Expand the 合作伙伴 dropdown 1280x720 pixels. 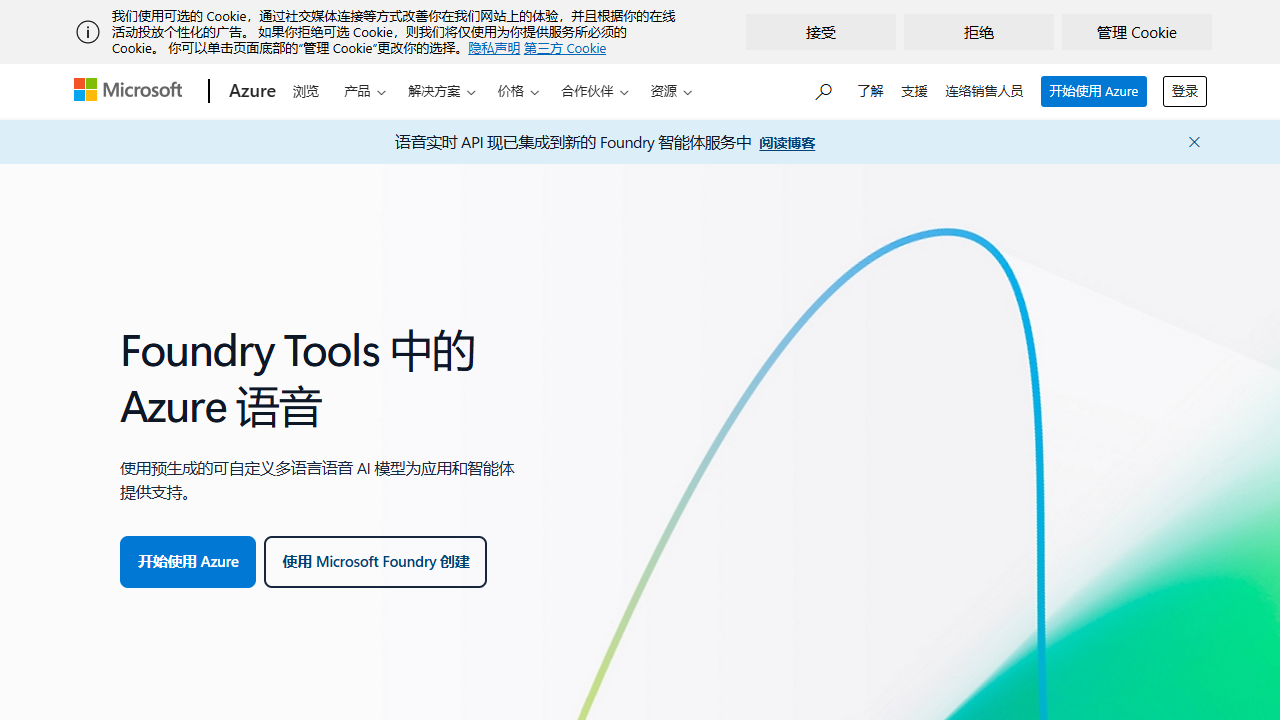coord(595,91)
